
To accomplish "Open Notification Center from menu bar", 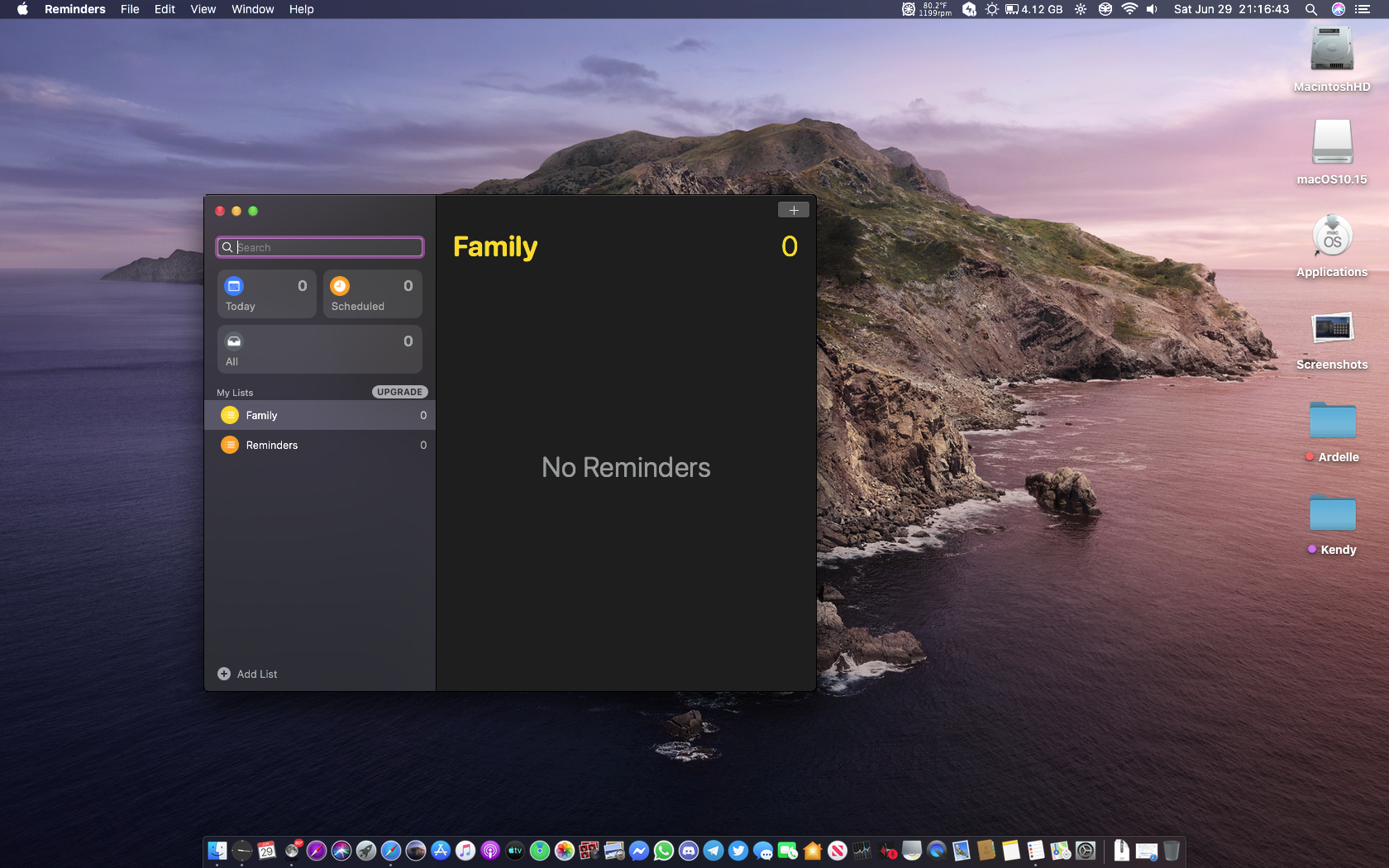I will [x=1363, y=9].
